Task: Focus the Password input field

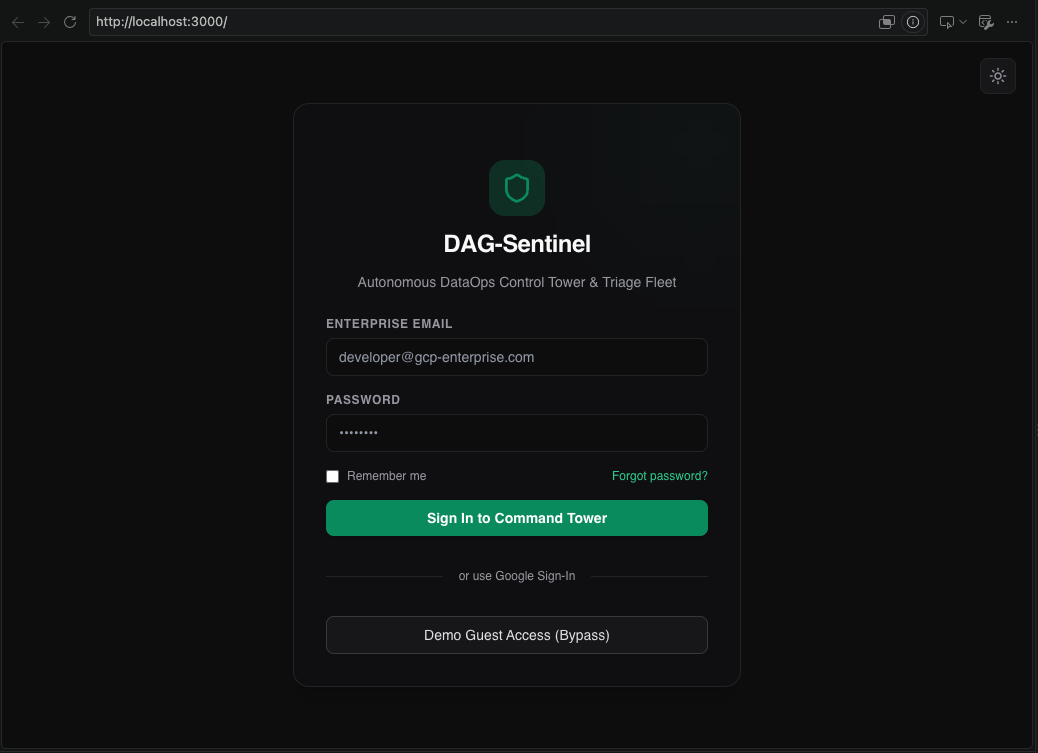Action: point(517,433)
